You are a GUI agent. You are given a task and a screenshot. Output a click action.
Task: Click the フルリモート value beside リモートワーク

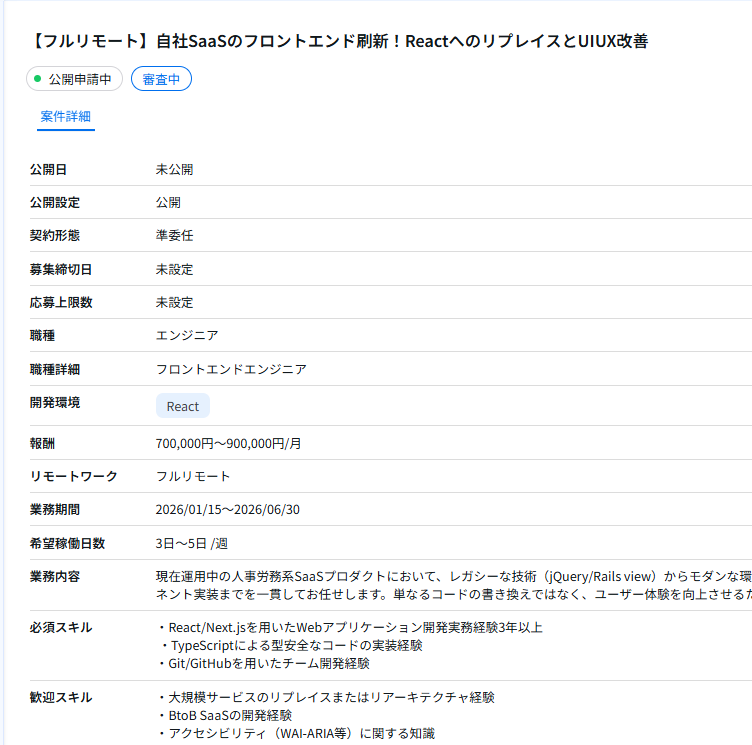click(193, 476)
